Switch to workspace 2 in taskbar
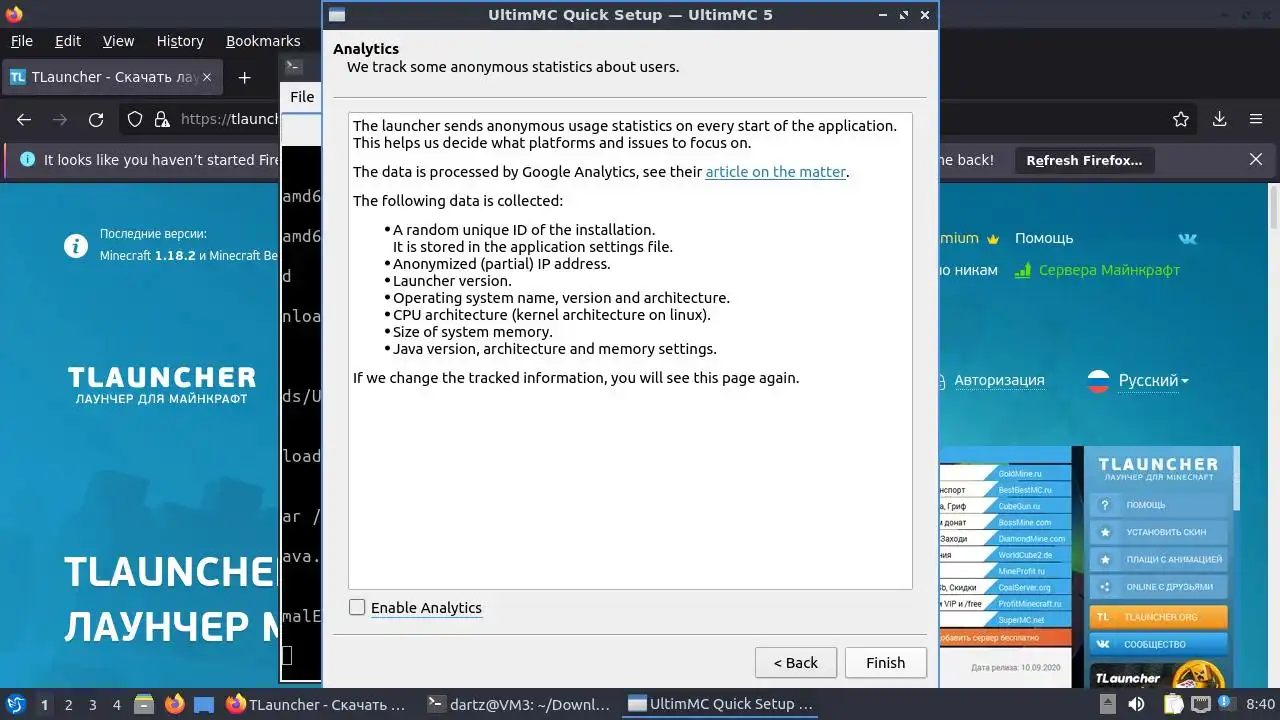 click(x=68, y=705)
